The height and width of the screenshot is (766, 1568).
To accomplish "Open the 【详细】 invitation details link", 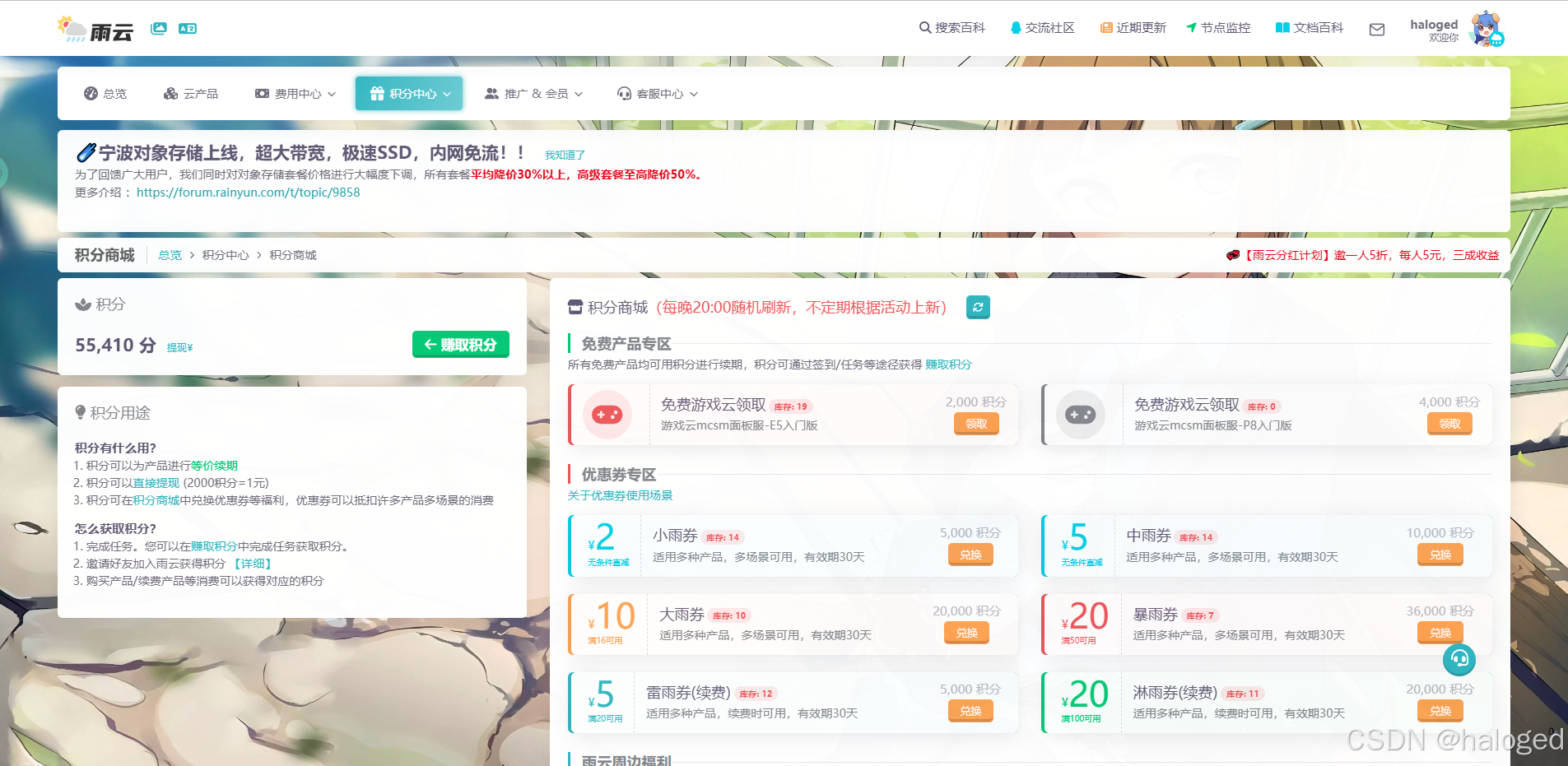I will (x=253, y=564).
